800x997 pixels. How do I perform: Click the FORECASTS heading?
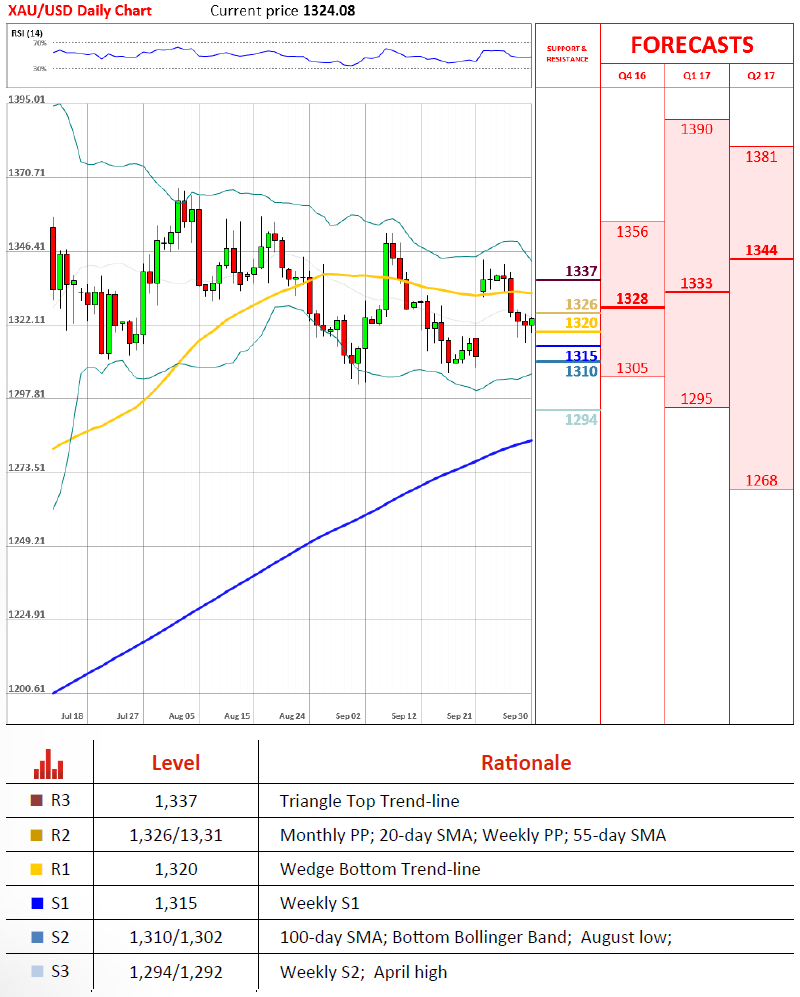coord(692,45)
